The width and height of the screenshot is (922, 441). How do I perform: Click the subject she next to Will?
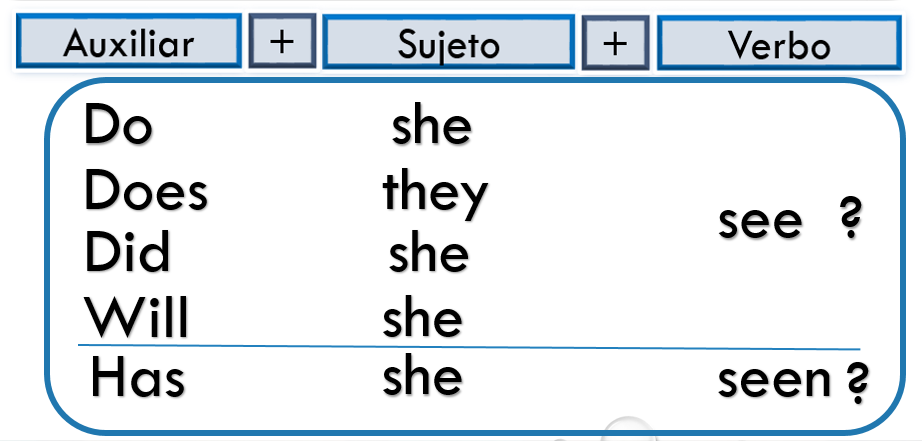click(423, 318)
